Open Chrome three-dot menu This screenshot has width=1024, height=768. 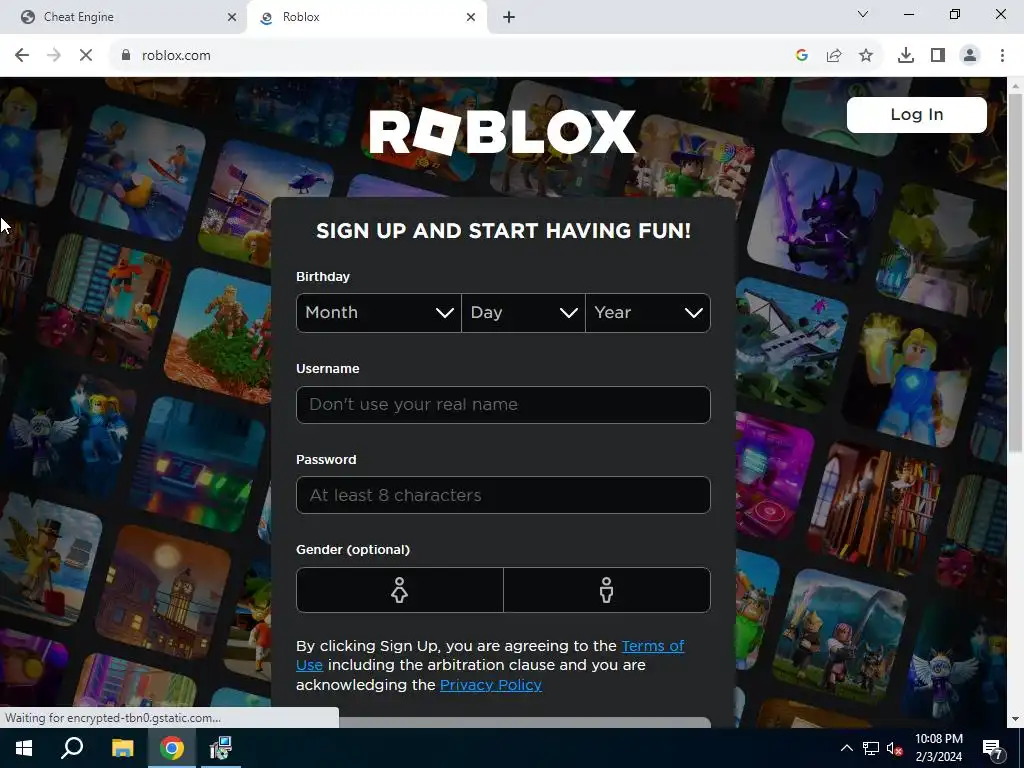point(1002,56)
